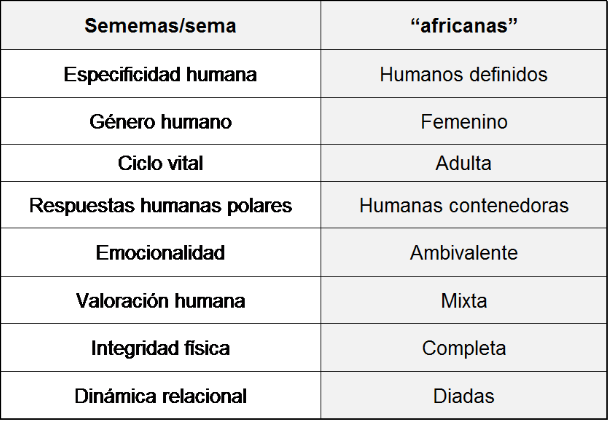609x421 pixels.
Task: Click the "Emocionalidad" row label
Action: (160, 253)
